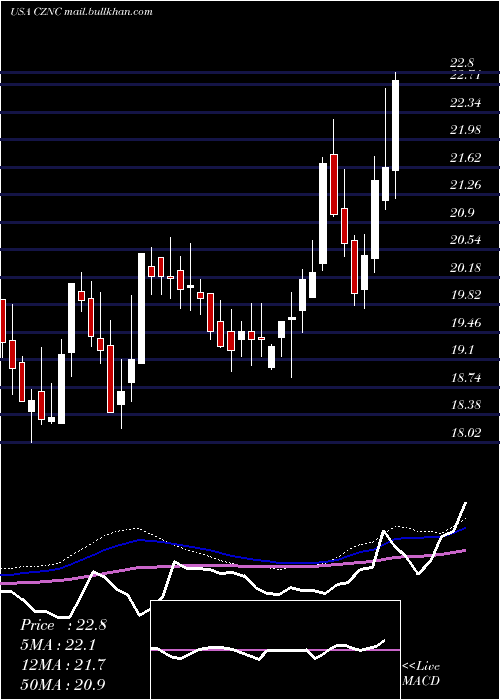Select the 18.02 price axis label
The width and height of the screenshot is (500, 700).
(x=466, y=433)
